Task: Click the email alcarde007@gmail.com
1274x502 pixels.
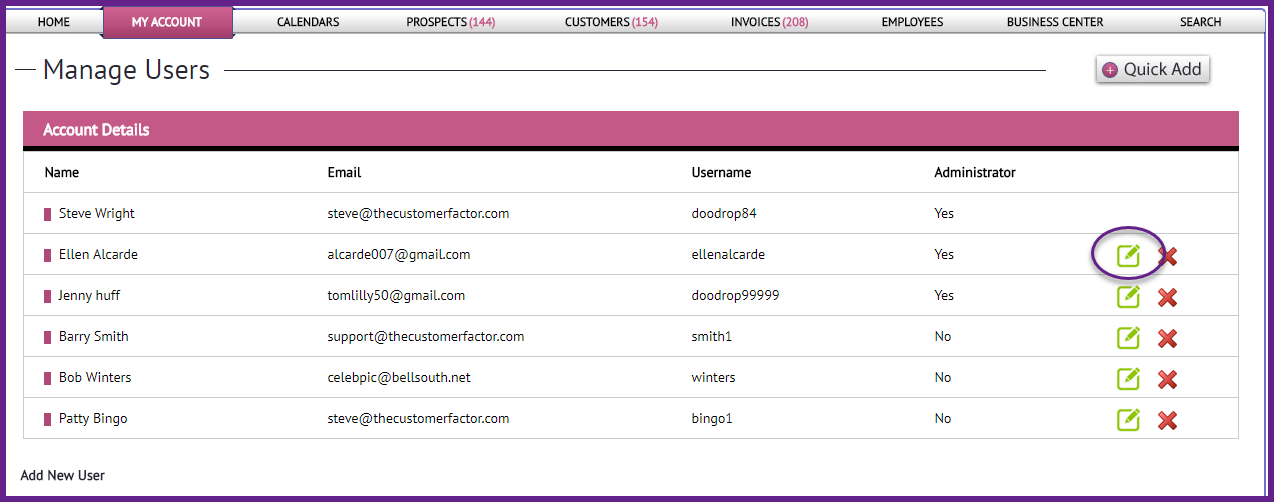Action: [399, 254]
